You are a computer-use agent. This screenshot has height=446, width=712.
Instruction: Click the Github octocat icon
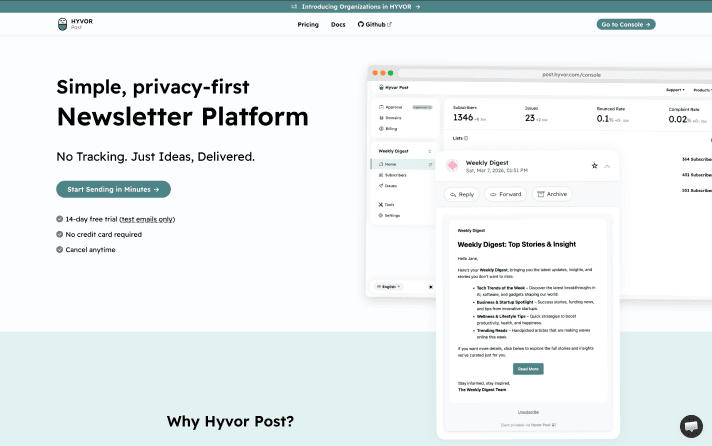[361, 25]
